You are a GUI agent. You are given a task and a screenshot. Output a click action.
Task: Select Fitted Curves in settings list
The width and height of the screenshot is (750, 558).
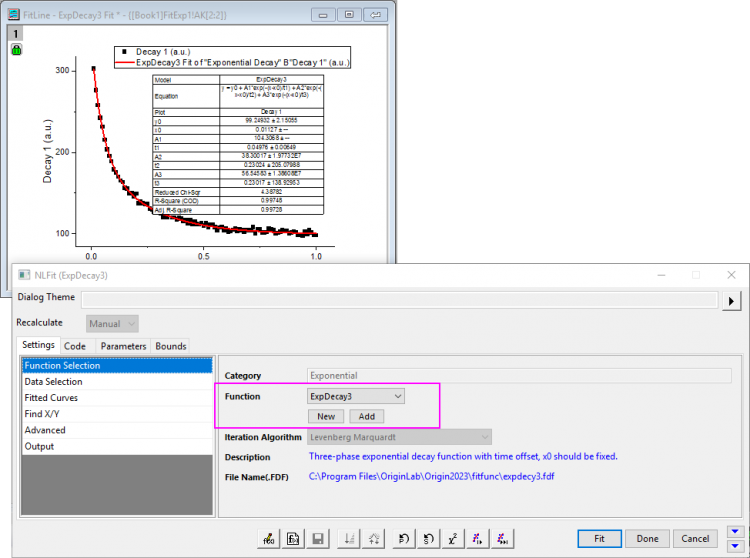pyautogui.click(x=53, y=398)
